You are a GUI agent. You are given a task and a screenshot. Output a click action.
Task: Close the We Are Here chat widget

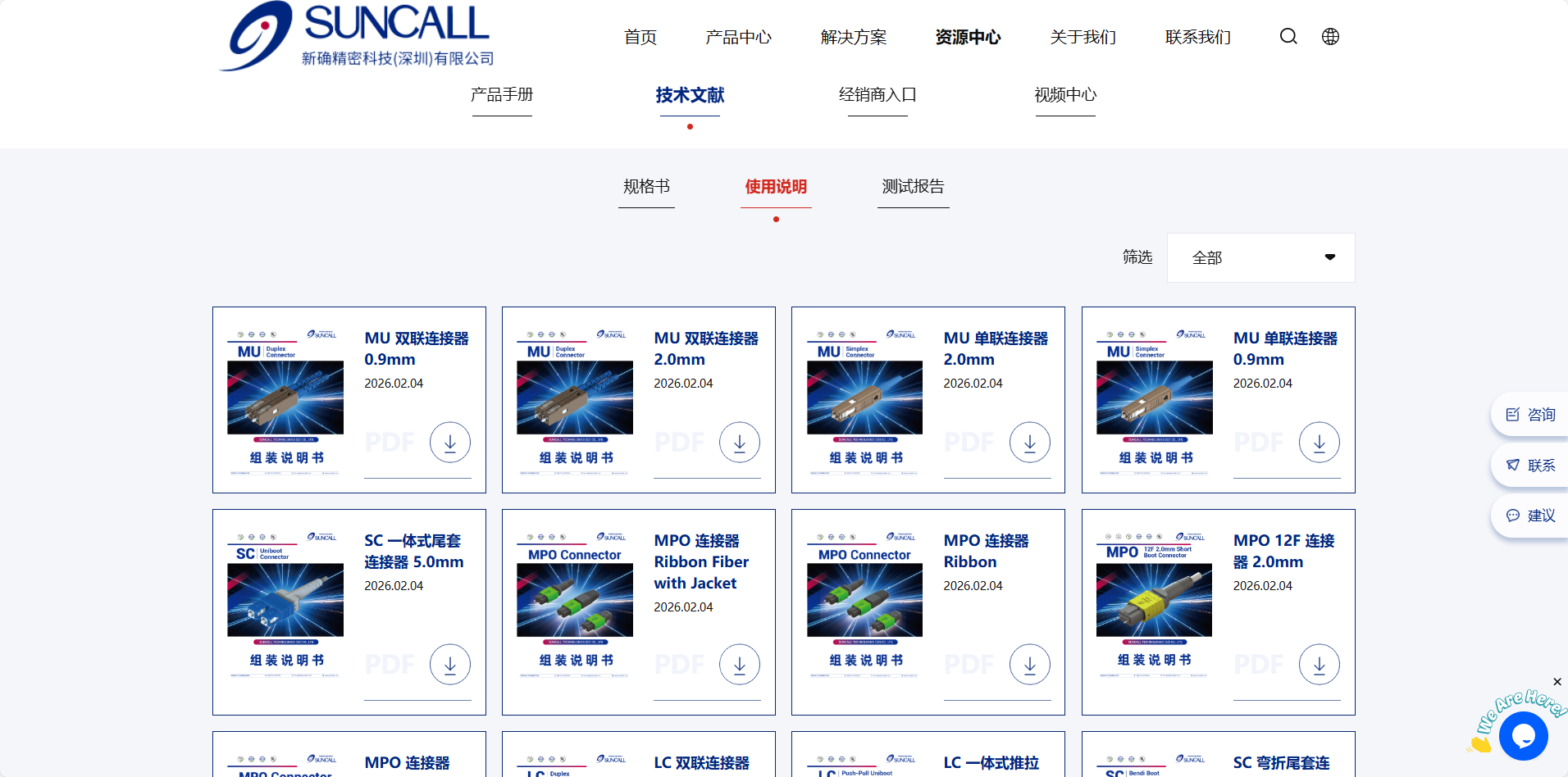pyautogui.click(x=1557, y=682)
